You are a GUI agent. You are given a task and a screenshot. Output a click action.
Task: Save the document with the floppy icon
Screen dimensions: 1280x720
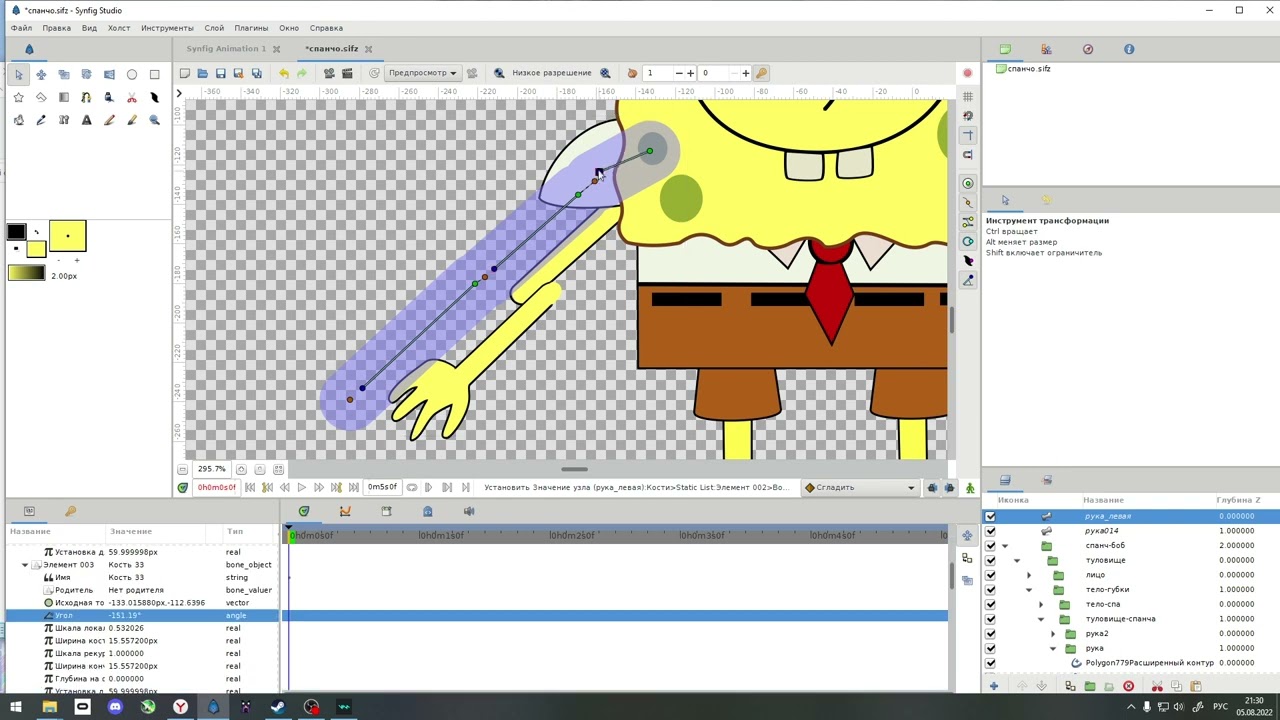point(220,73)
